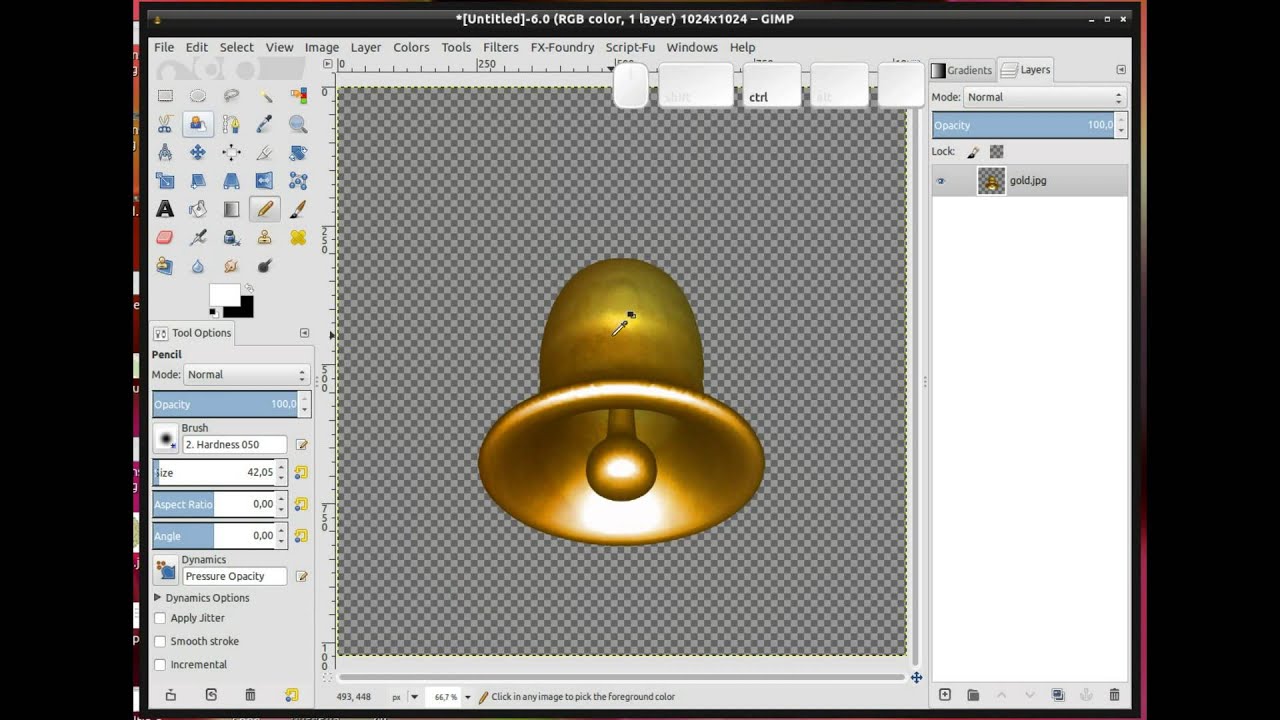
Task: Select the Heal tool
Action: click(298, 237)
